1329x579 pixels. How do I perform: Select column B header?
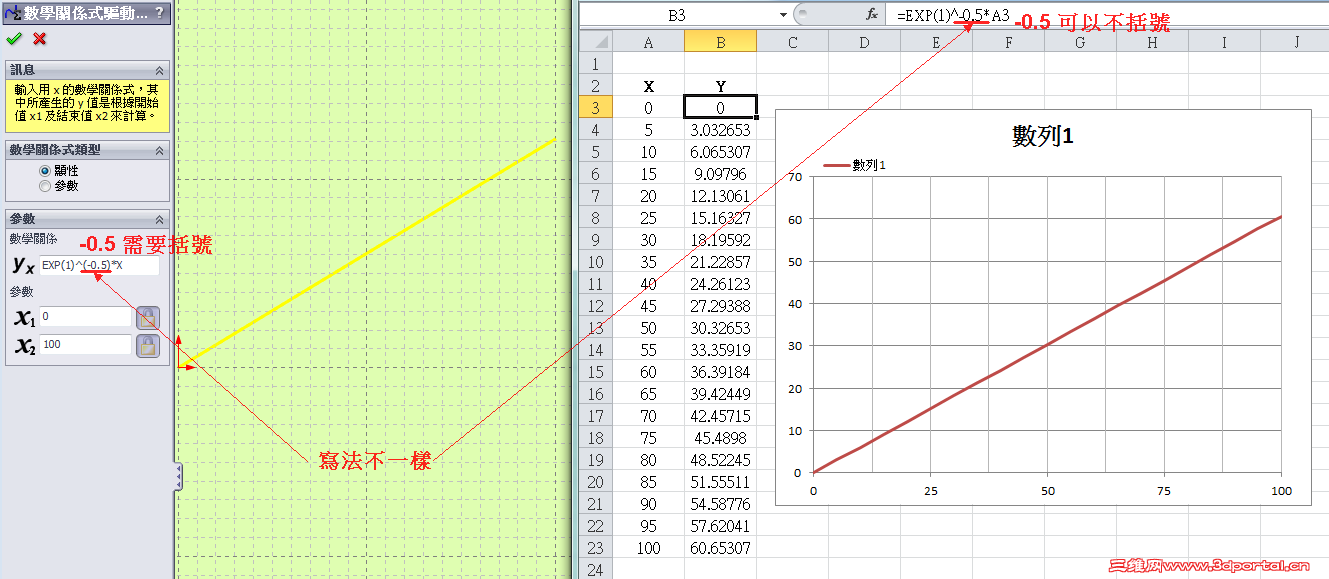tap(720, 42)
